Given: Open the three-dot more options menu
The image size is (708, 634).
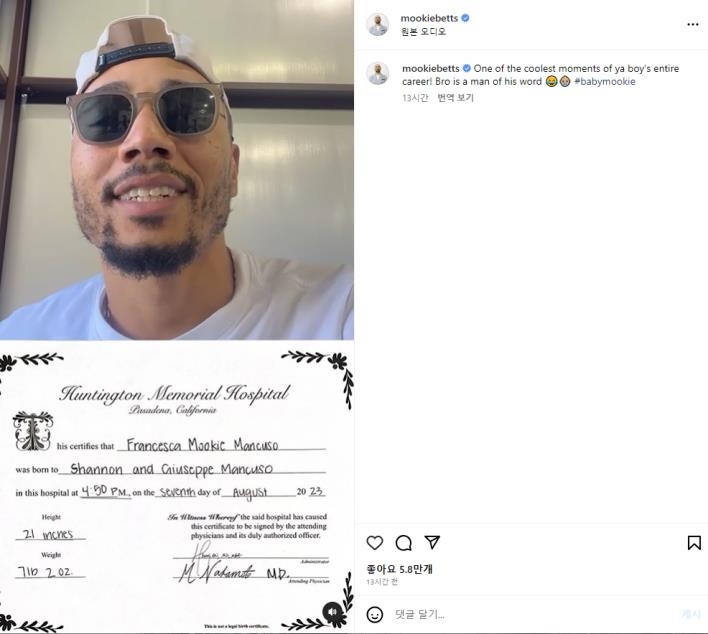Looking at the screenshot, I should click(693, 24).
